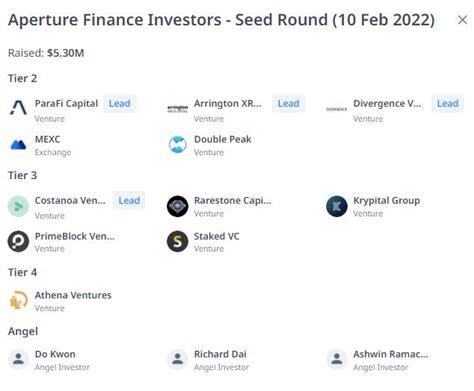This screenshot has width=474, height=391.
Task: Click the Lead badge beside Costanoa Ven...
Action: tap(129, 200)
